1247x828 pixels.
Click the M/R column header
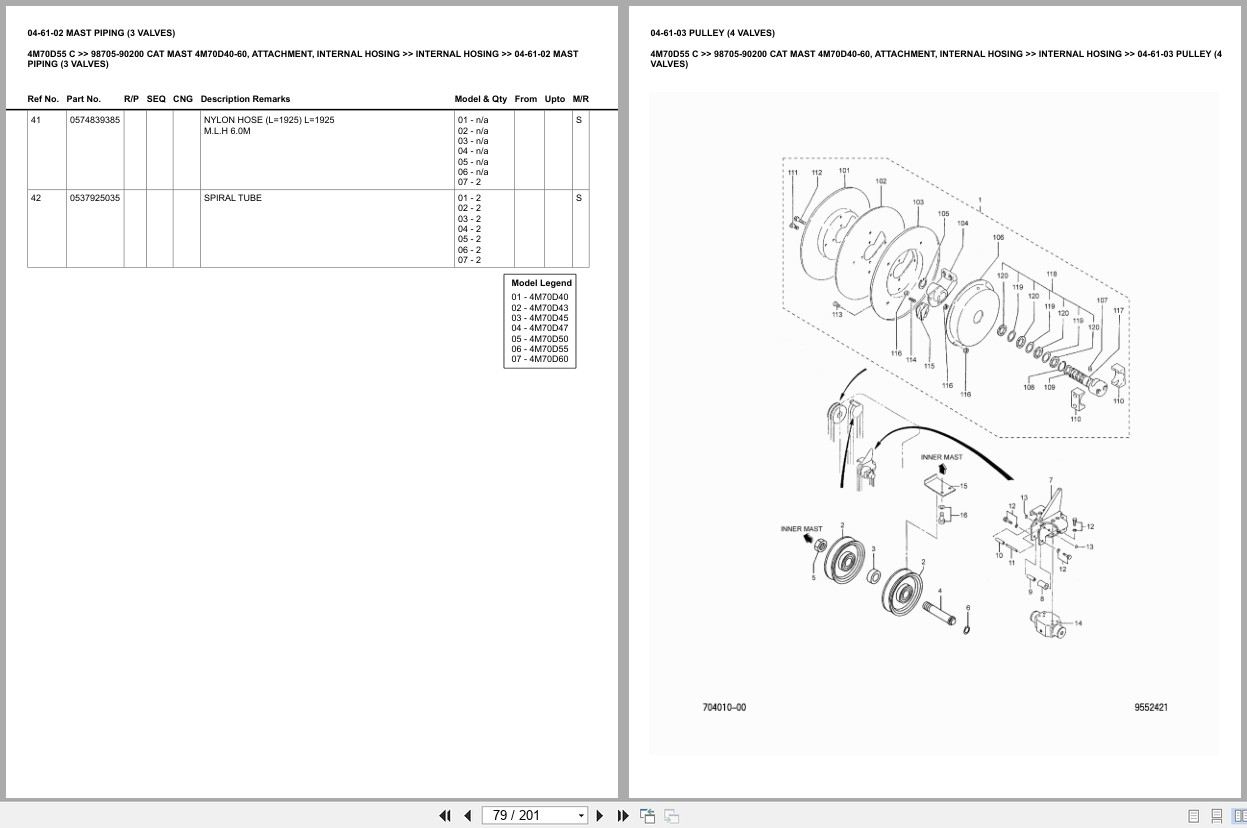coord(581,99)
